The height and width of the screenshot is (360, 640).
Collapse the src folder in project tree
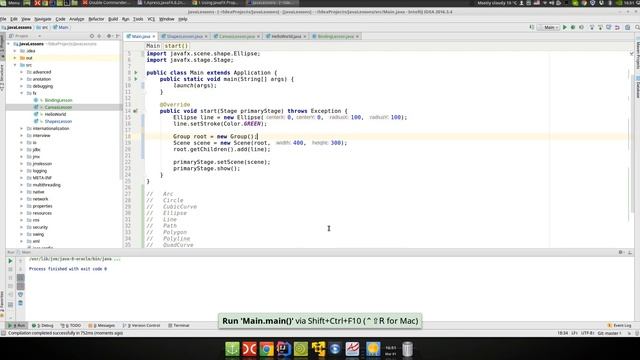15,65
